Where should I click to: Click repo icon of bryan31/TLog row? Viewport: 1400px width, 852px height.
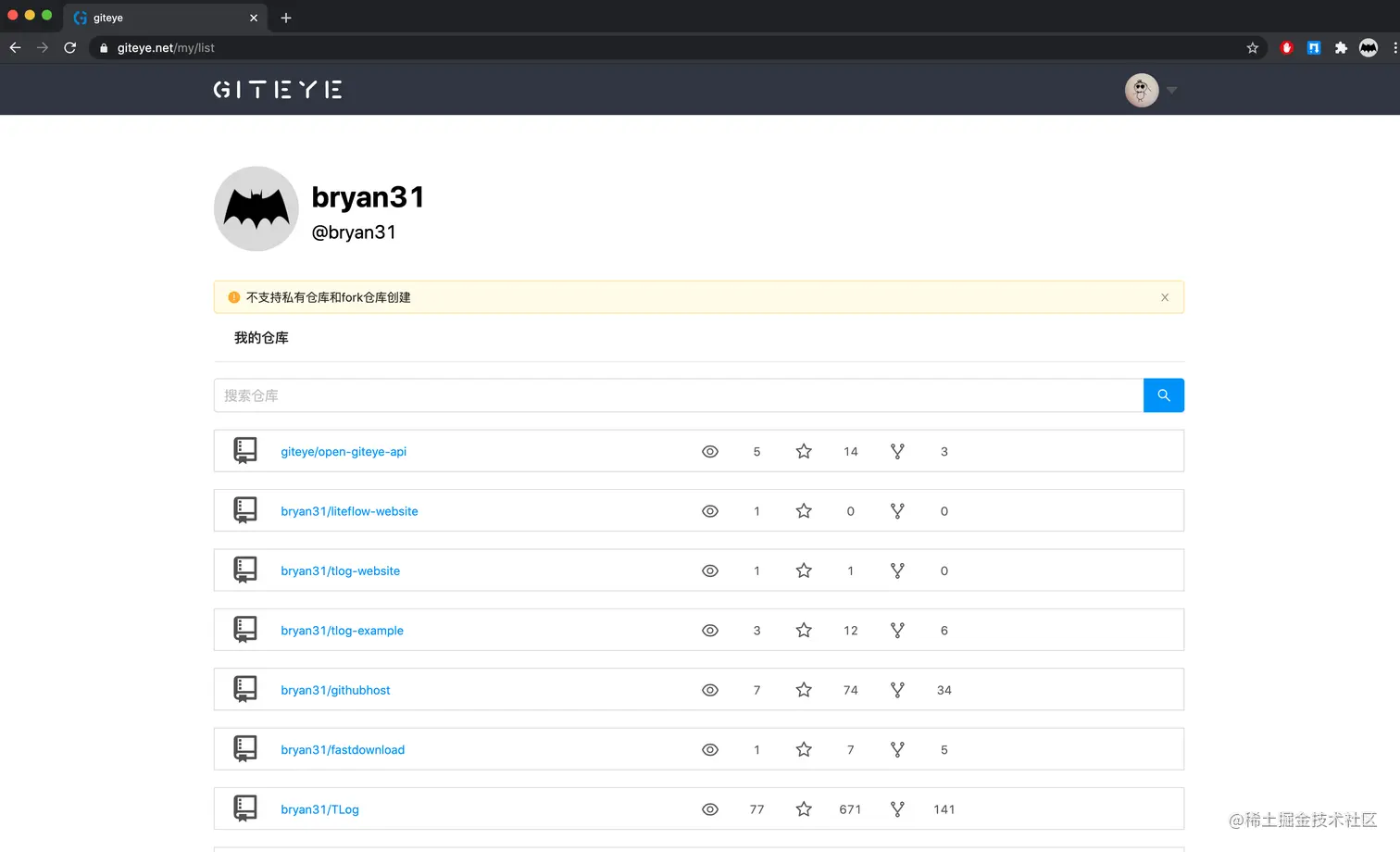(245, 808)
